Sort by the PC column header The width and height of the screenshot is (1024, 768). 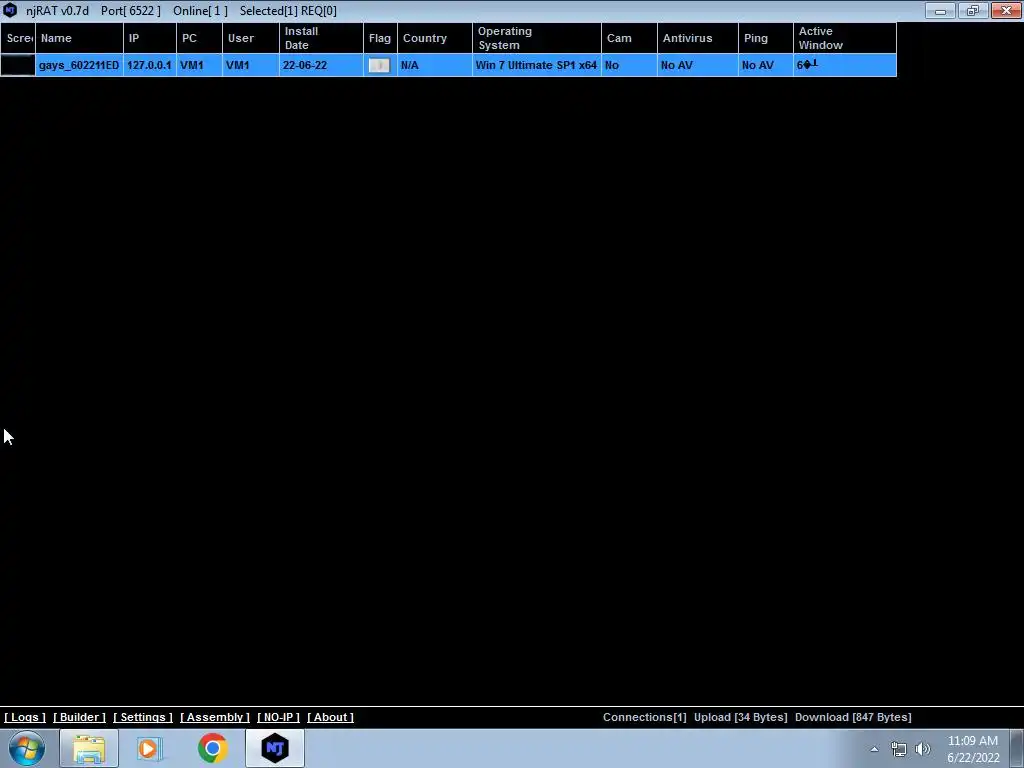click(x=199, y=38)
